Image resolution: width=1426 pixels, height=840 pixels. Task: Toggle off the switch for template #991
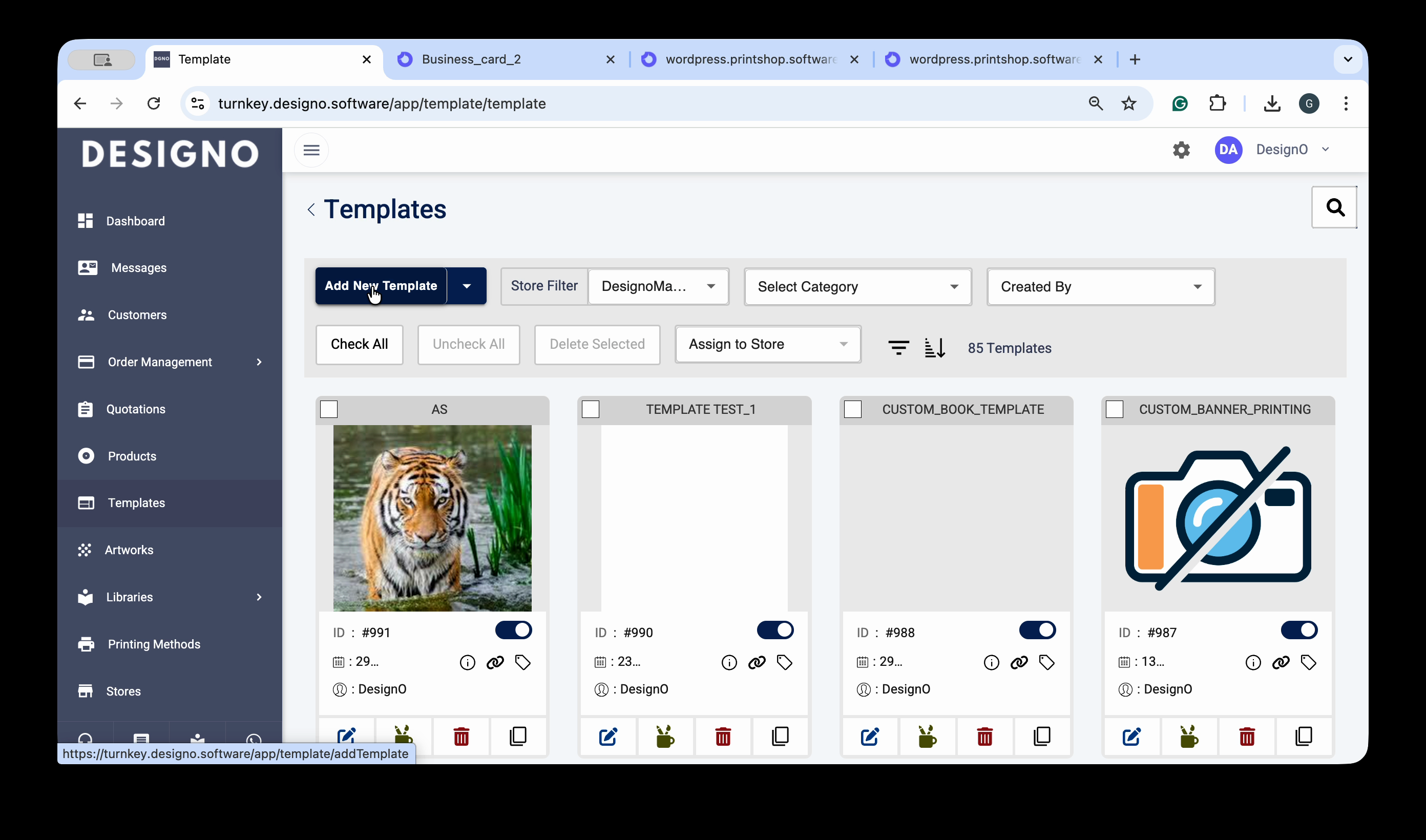[x=513, y=630]
